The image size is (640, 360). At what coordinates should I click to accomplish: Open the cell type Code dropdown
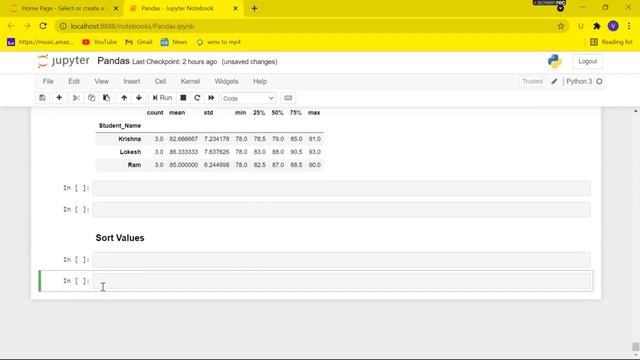pyautogui.click(x=248, y=98)
